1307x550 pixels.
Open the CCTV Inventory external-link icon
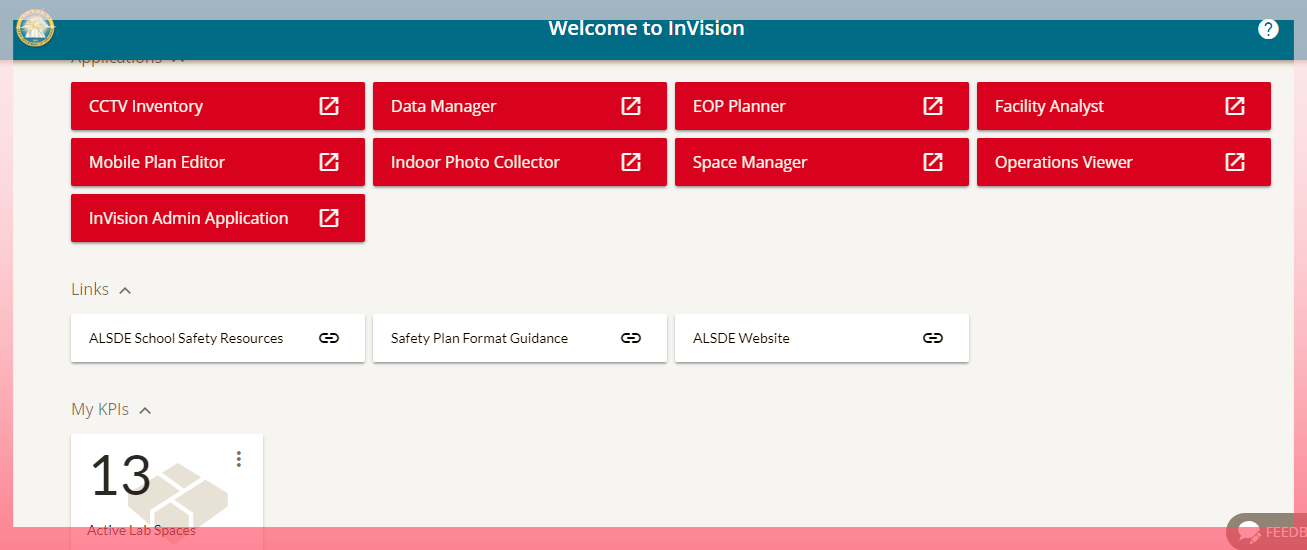pos(329,106)
